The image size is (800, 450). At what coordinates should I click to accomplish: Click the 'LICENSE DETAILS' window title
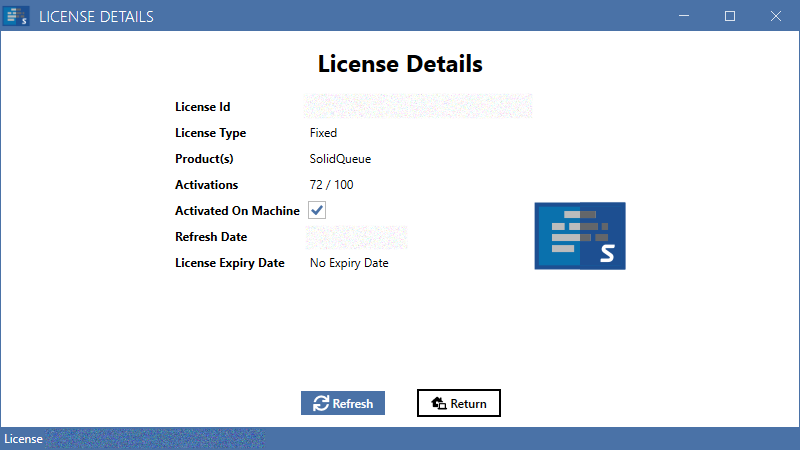tap(96, 17)
